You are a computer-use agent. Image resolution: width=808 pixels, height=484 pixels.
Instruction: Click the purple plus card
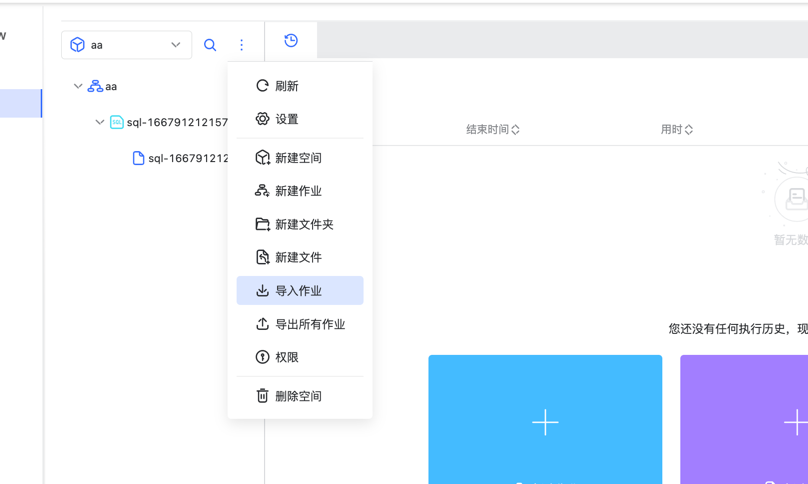point(744,419)
